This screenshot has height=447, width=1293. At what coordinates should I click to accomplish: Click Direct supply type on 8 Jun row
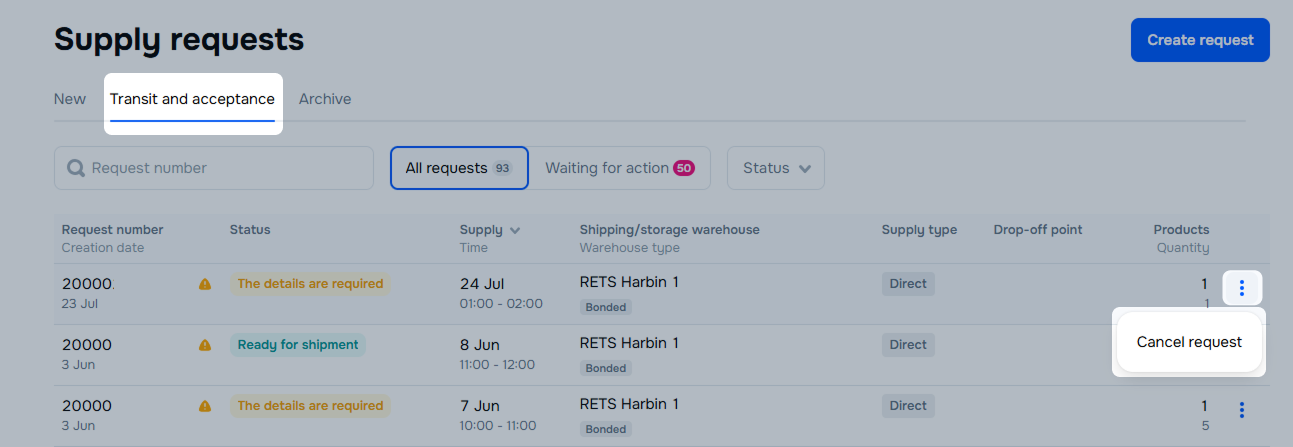point(908,345)
